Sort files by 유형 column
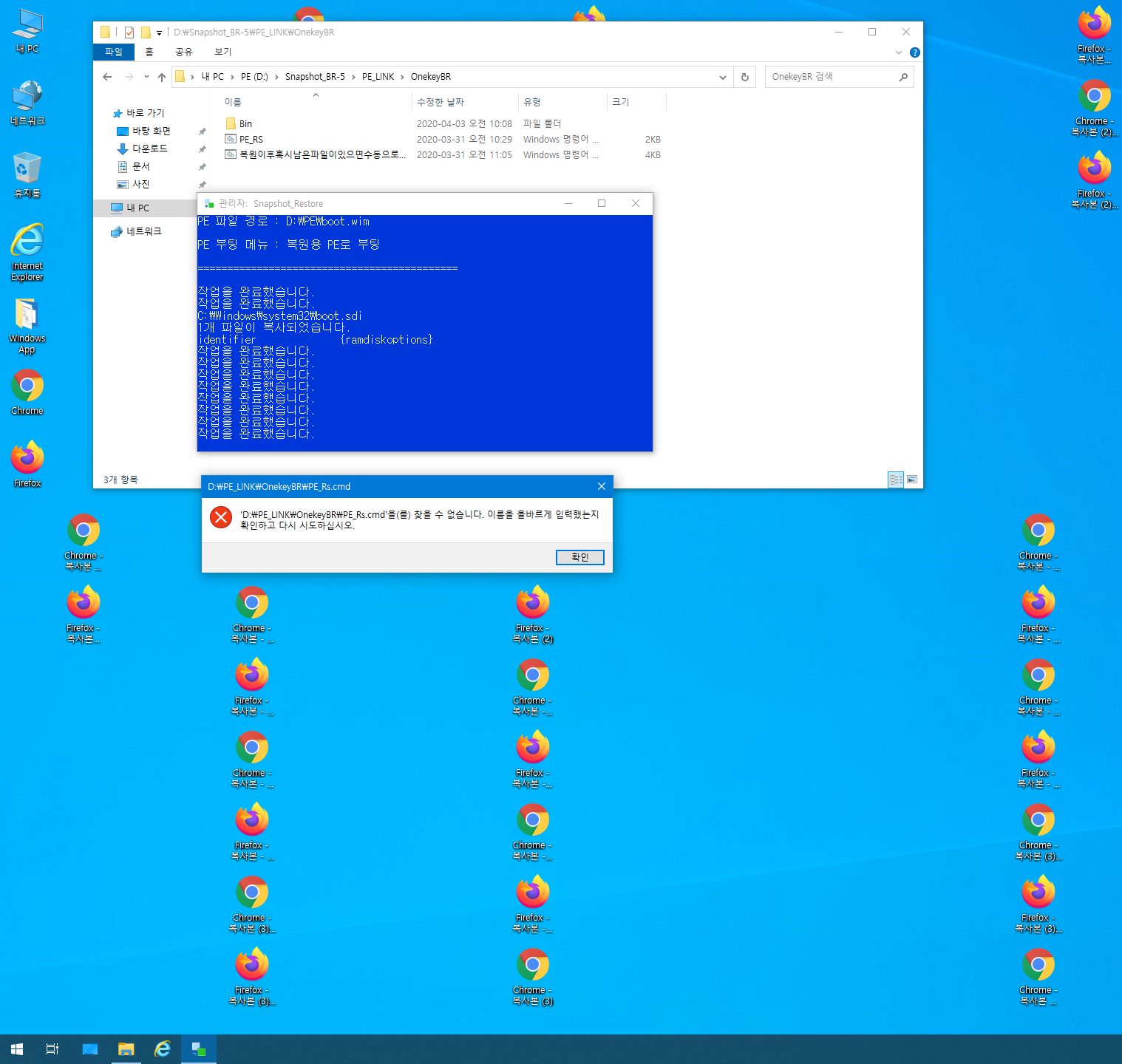1122x1064 pixels. pyautogui.click(x=562, y=102)
